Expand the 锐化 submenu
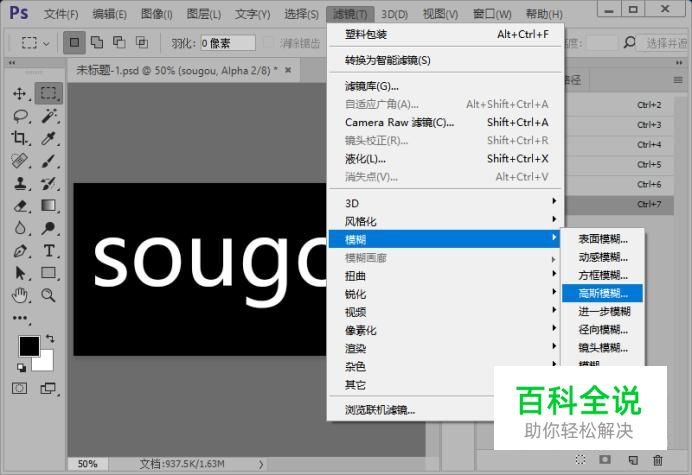Image resolution: width=692 pixels, height=475 pixels. pyautogui.click(x=446, y=294)
